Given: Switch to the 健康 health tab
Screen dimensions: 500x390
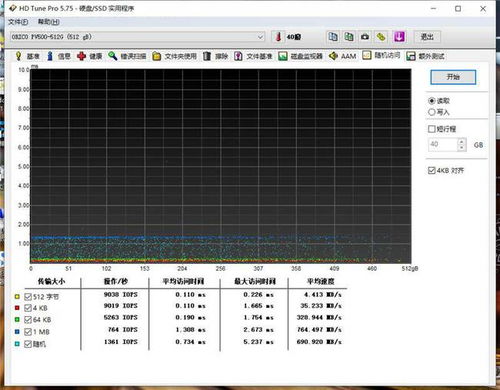Looking at the screenshot, I should (x=89, y=56).
